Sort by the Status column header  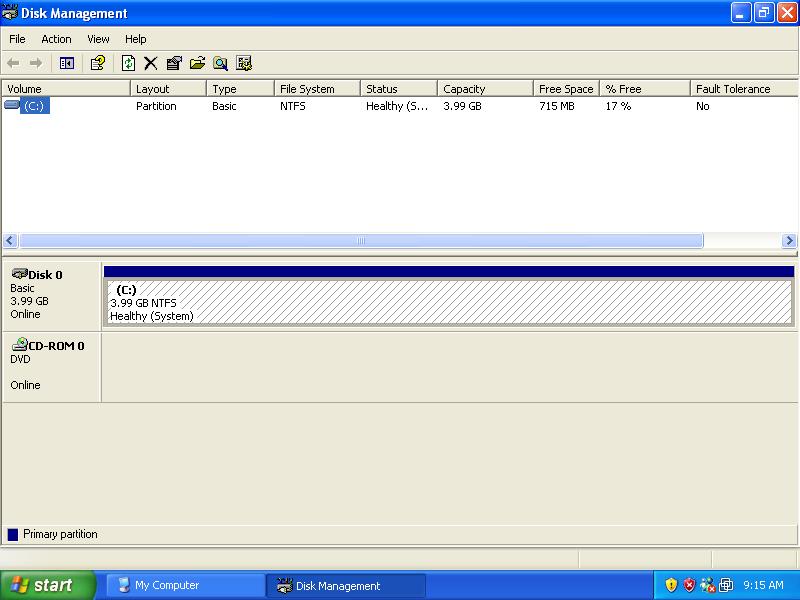pos(399,89)
